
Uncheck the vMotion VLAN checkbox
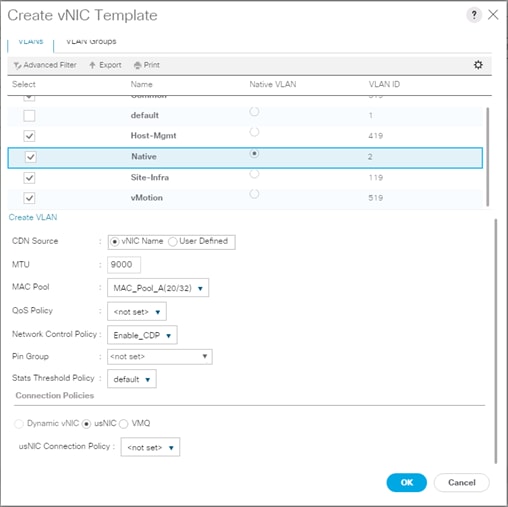[x=29, y=198]
